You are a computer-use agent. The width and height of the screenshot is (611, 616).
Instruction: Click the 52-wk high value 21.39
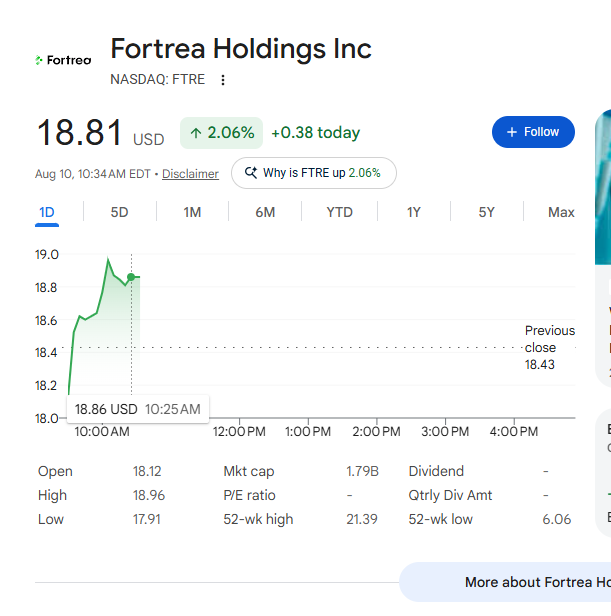pyautogui.click(x=361, y=519)
